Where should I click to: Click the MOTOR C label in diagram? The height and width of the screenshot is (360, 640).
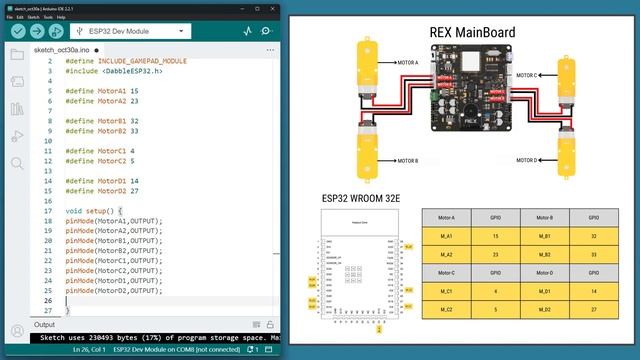[527, 75]
